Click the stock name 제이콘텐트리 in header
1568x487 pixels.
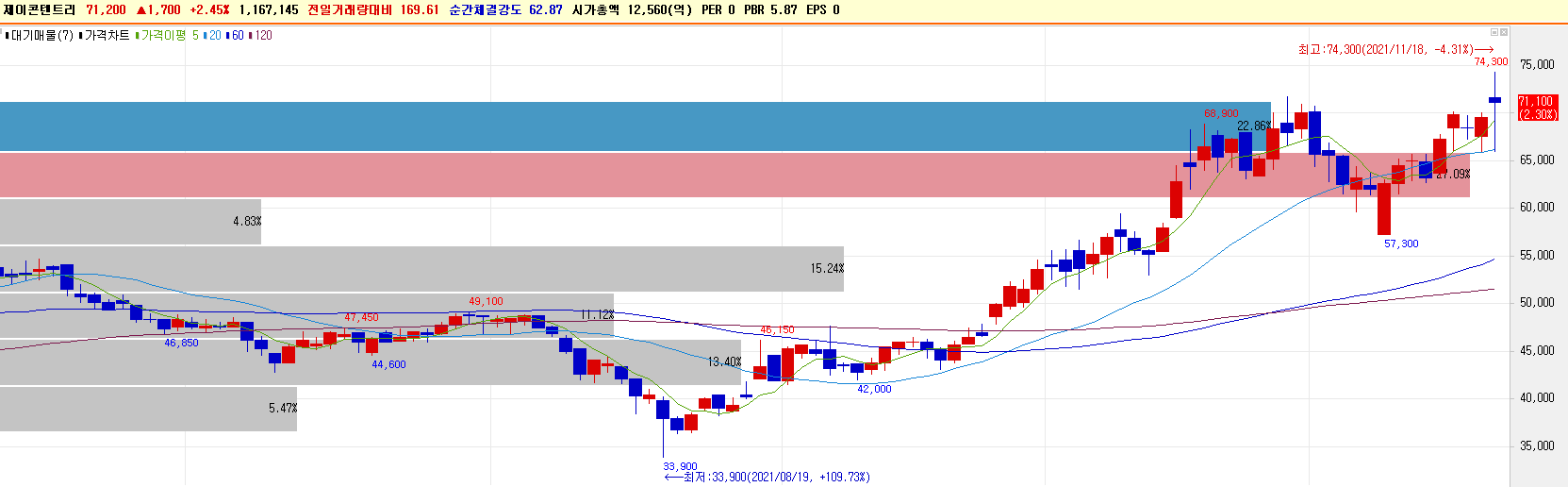(40, 9)
